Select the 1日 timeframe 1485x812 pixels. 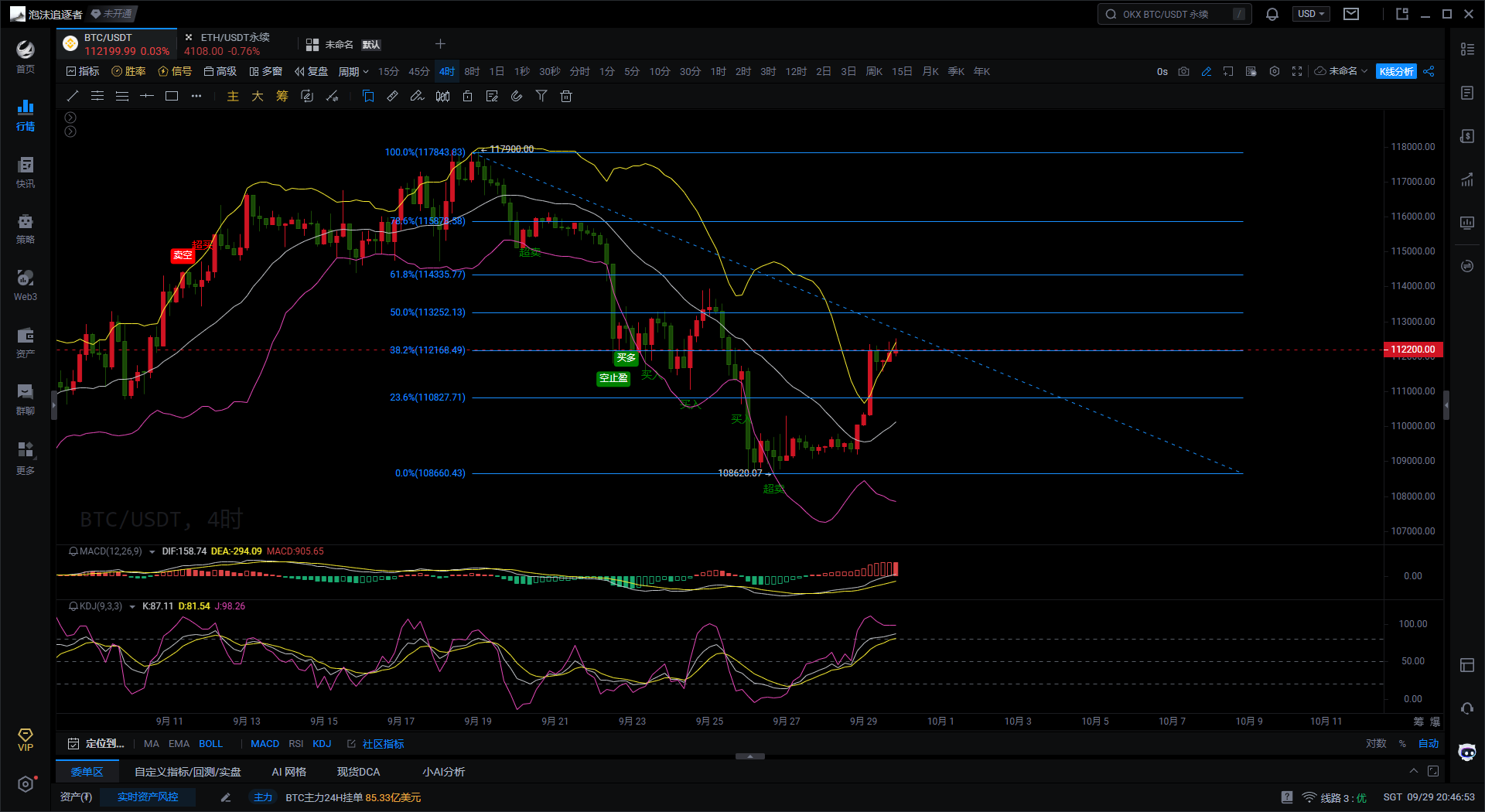pyautogui.click(x=497, y=71)
